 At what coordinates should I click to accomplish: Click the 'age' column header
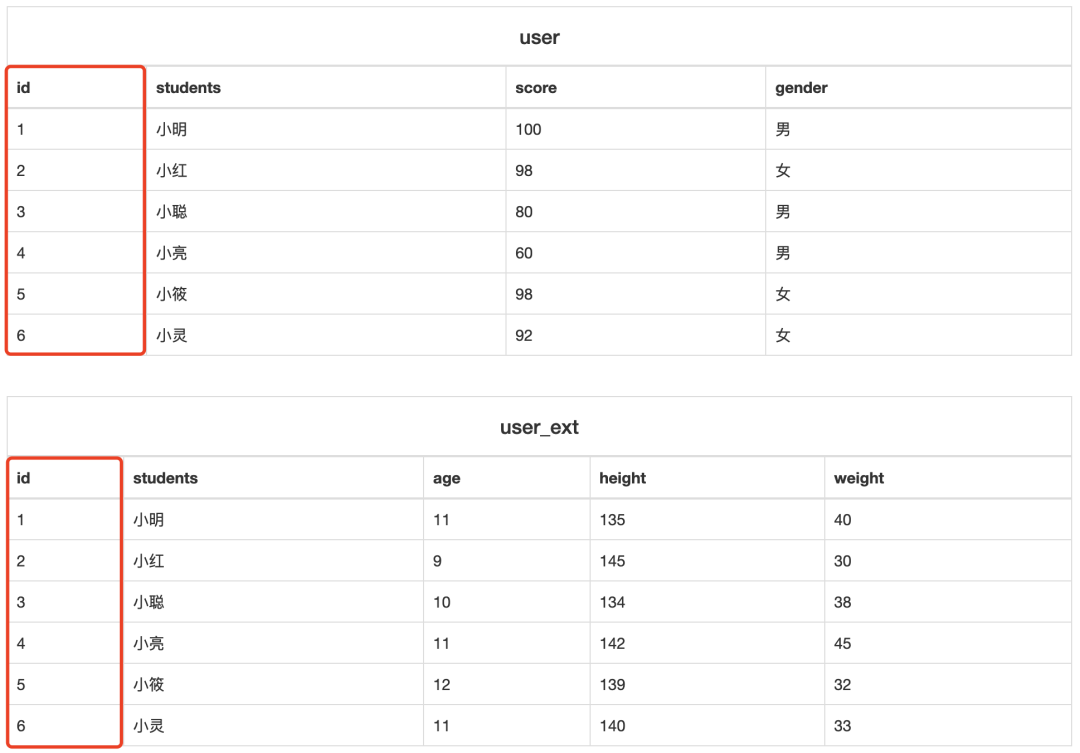446,478
